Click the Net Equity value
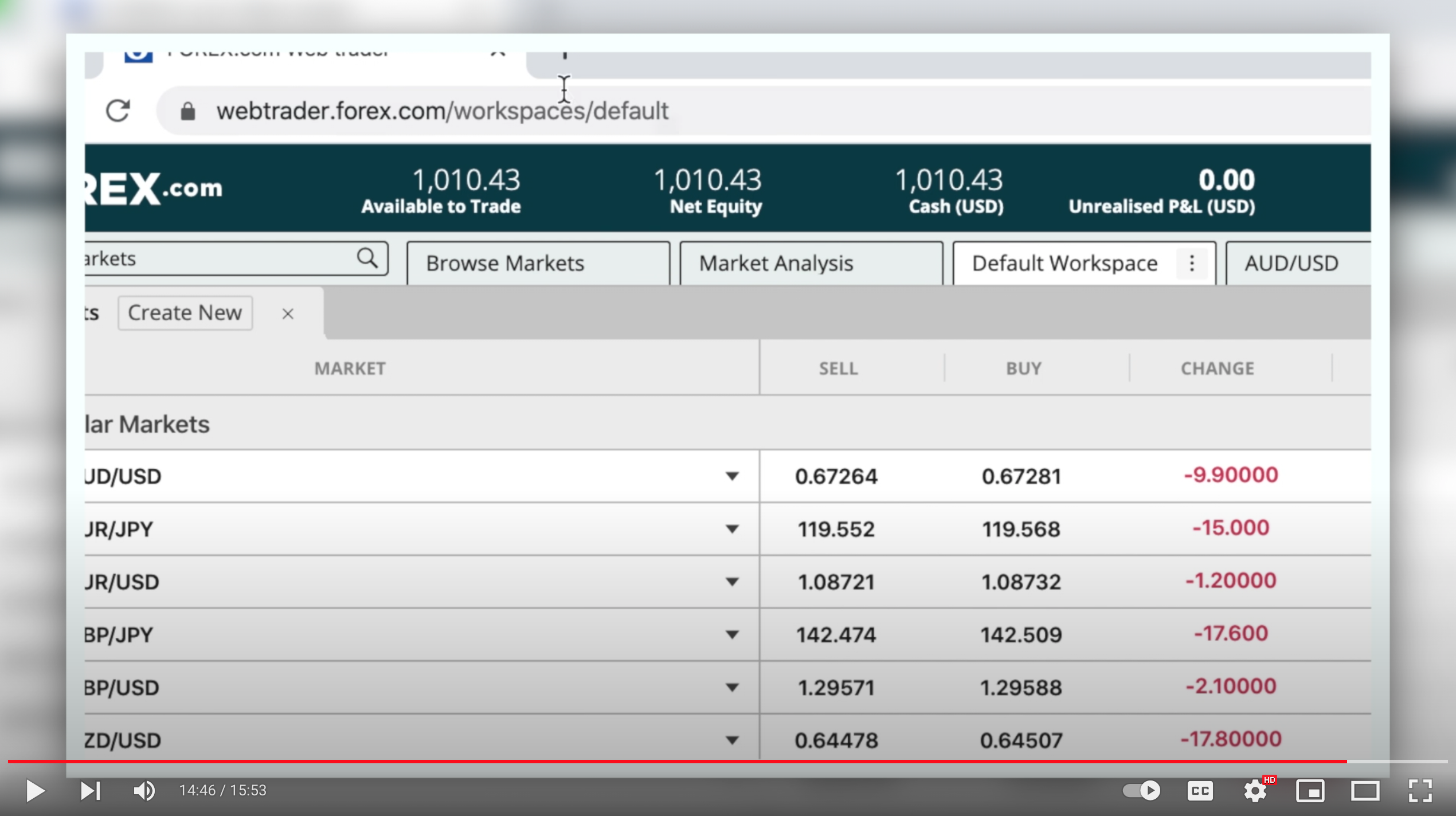 click(707, 180)
